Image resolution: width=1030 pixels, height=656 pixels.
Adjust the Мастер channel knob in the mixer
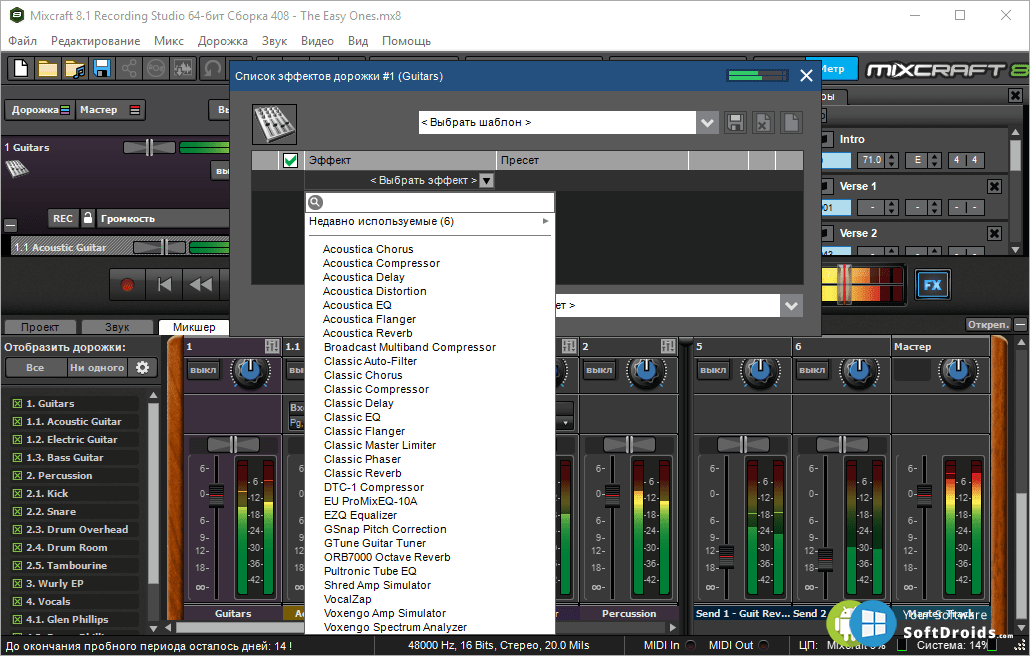958,371
